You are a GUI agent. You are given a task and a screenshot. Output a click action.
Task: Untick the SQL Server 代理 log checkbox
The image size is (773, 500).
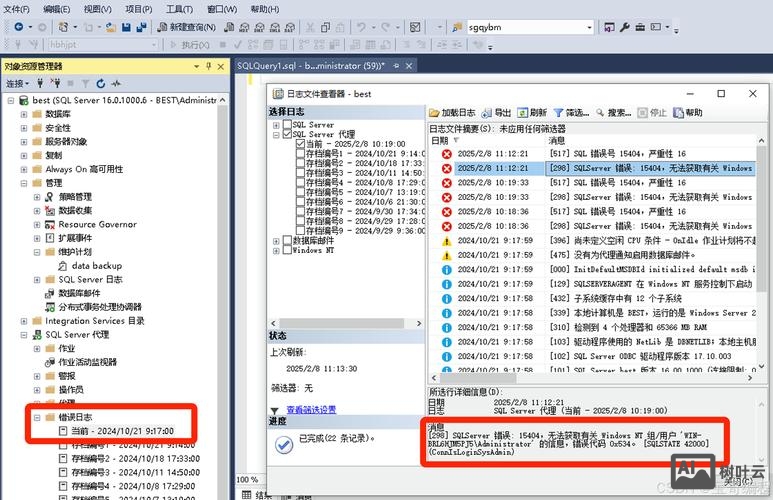pos(287,134)
